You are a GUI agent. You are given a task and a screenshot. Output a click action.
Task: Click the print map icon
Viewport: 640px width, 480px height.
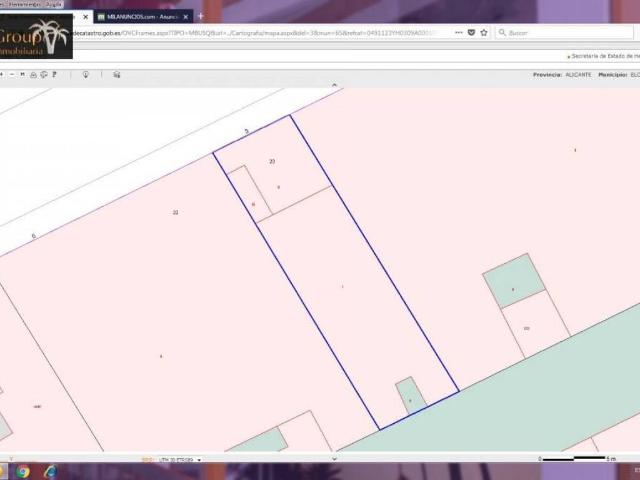coord(32,74)
